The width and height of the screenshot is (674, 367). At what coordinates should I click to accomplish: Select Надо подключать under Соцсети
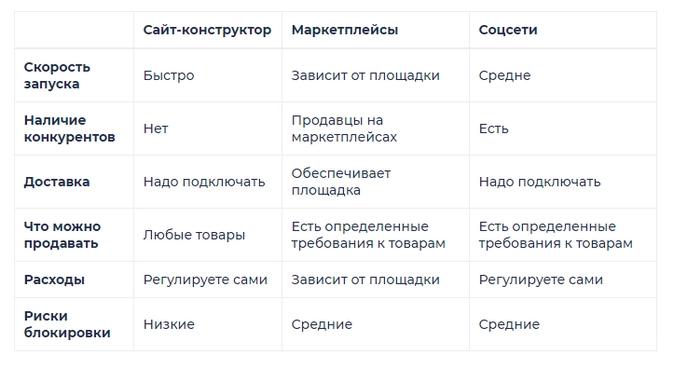click(540, 182)
